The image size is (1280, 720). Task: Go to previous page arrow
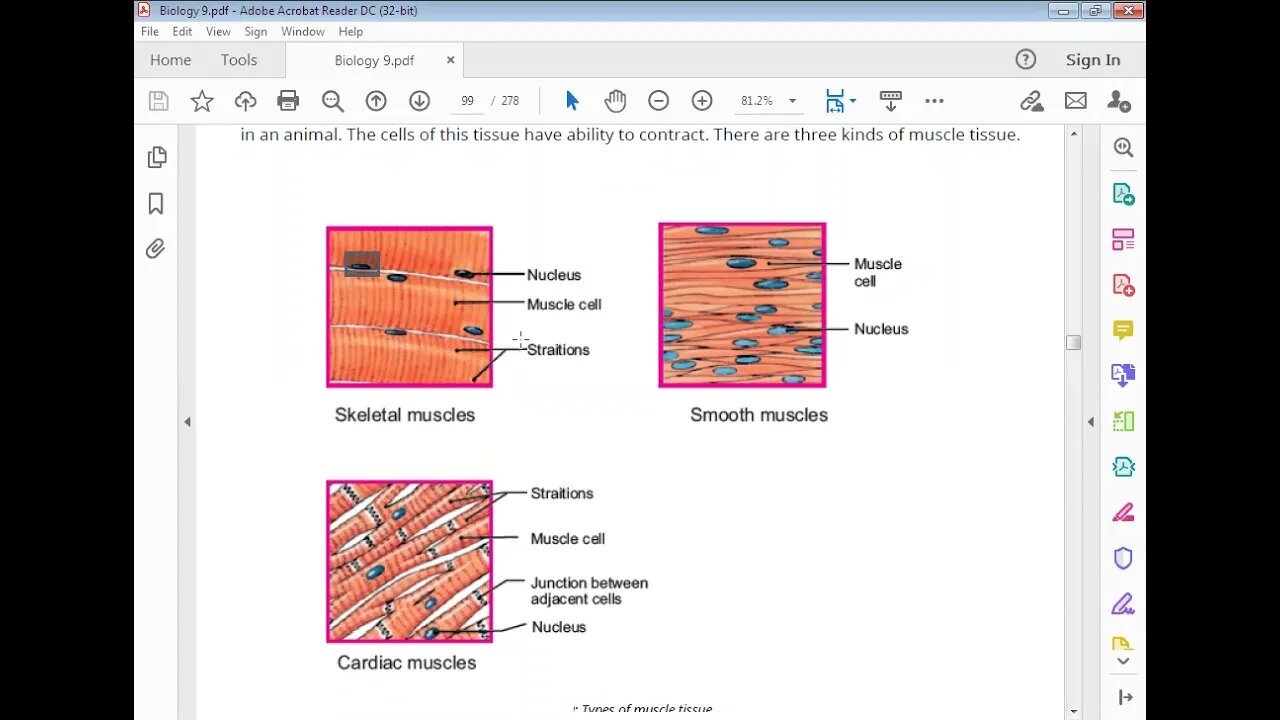(x=376, y=101)
